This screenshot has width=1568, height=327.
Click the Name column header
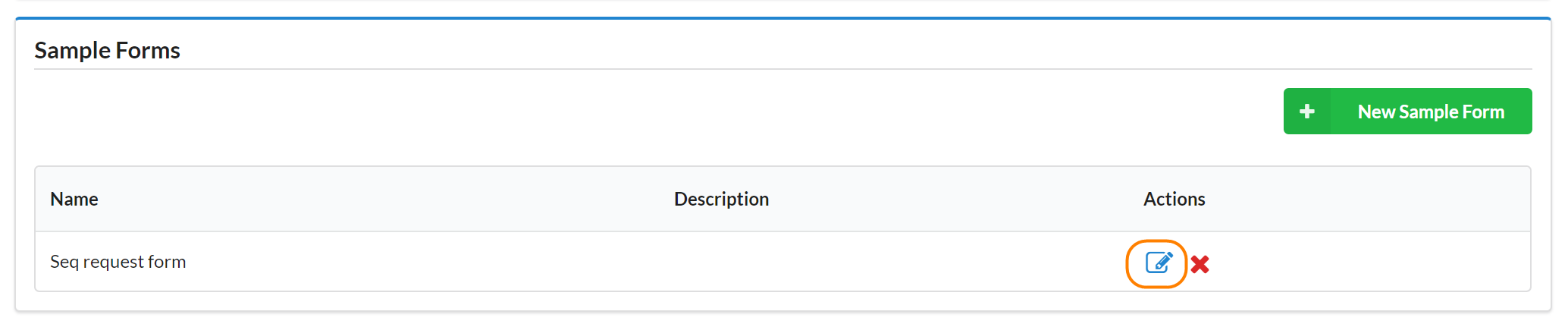(74, 199)
